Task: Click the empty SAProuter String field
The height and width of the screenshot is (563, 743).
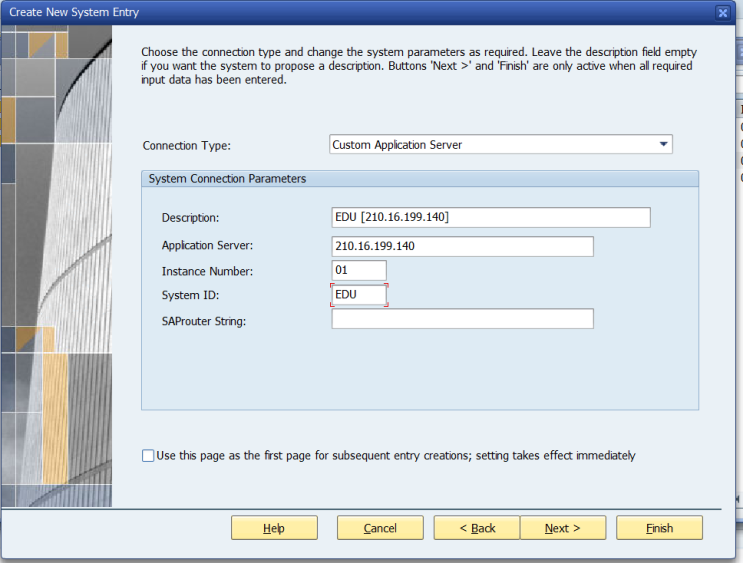Action: pos(462,319)
